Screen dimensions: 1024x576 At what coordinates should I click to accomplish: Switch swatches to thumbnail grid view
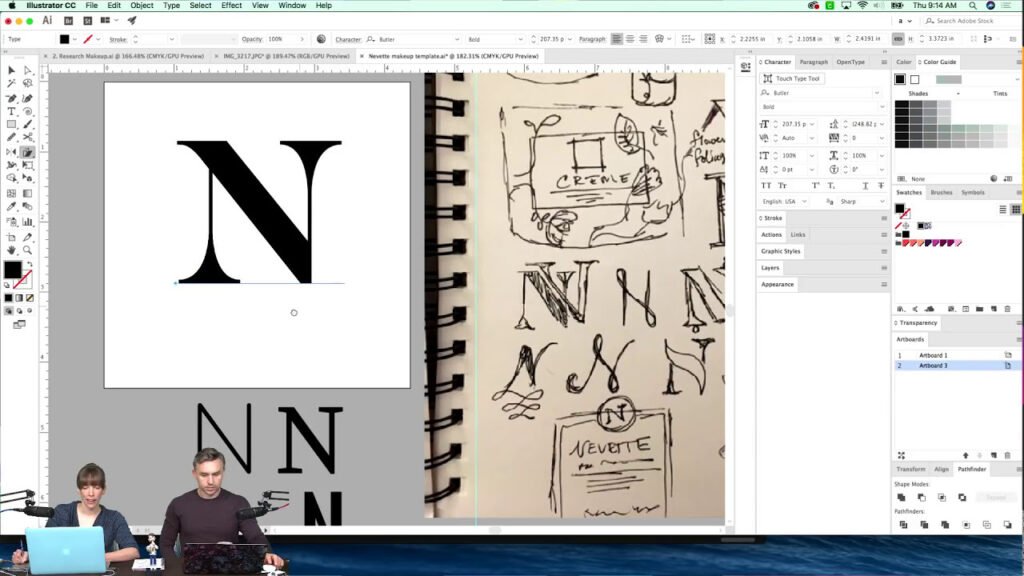click(x=1016, y=210)
